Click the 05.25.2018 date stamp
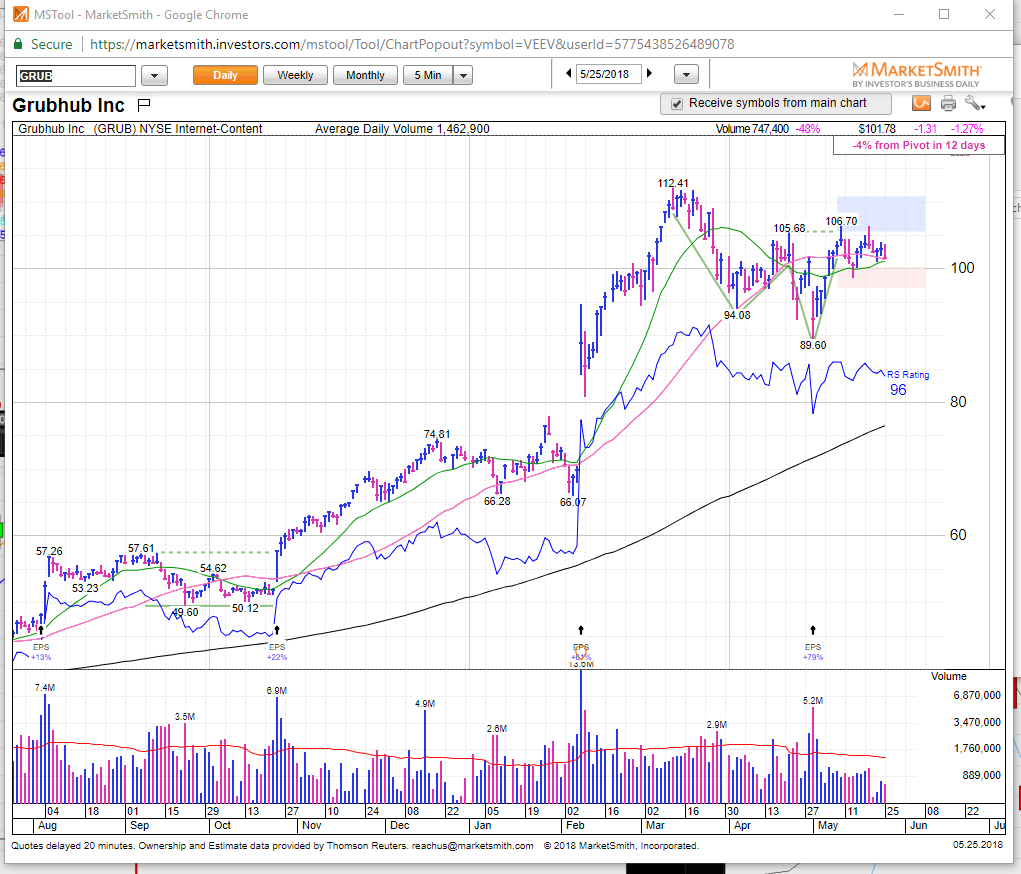This screenshot has height=874, width=1021. coord(978,845)
